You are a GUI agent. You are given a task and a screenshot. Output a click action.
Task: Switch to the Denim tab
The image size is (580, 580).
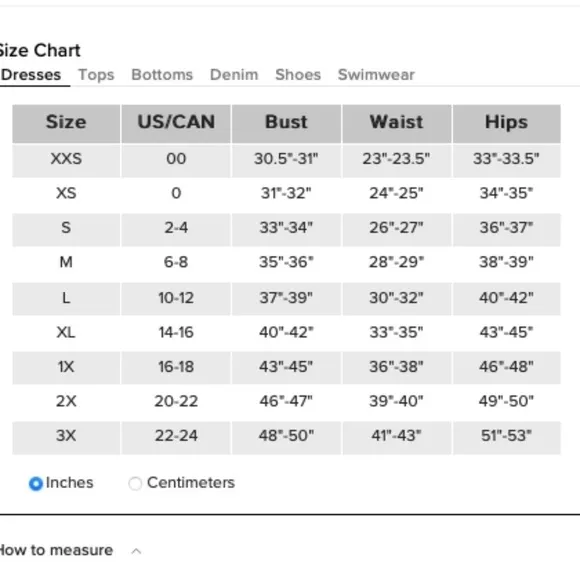(x=234, y=75)
